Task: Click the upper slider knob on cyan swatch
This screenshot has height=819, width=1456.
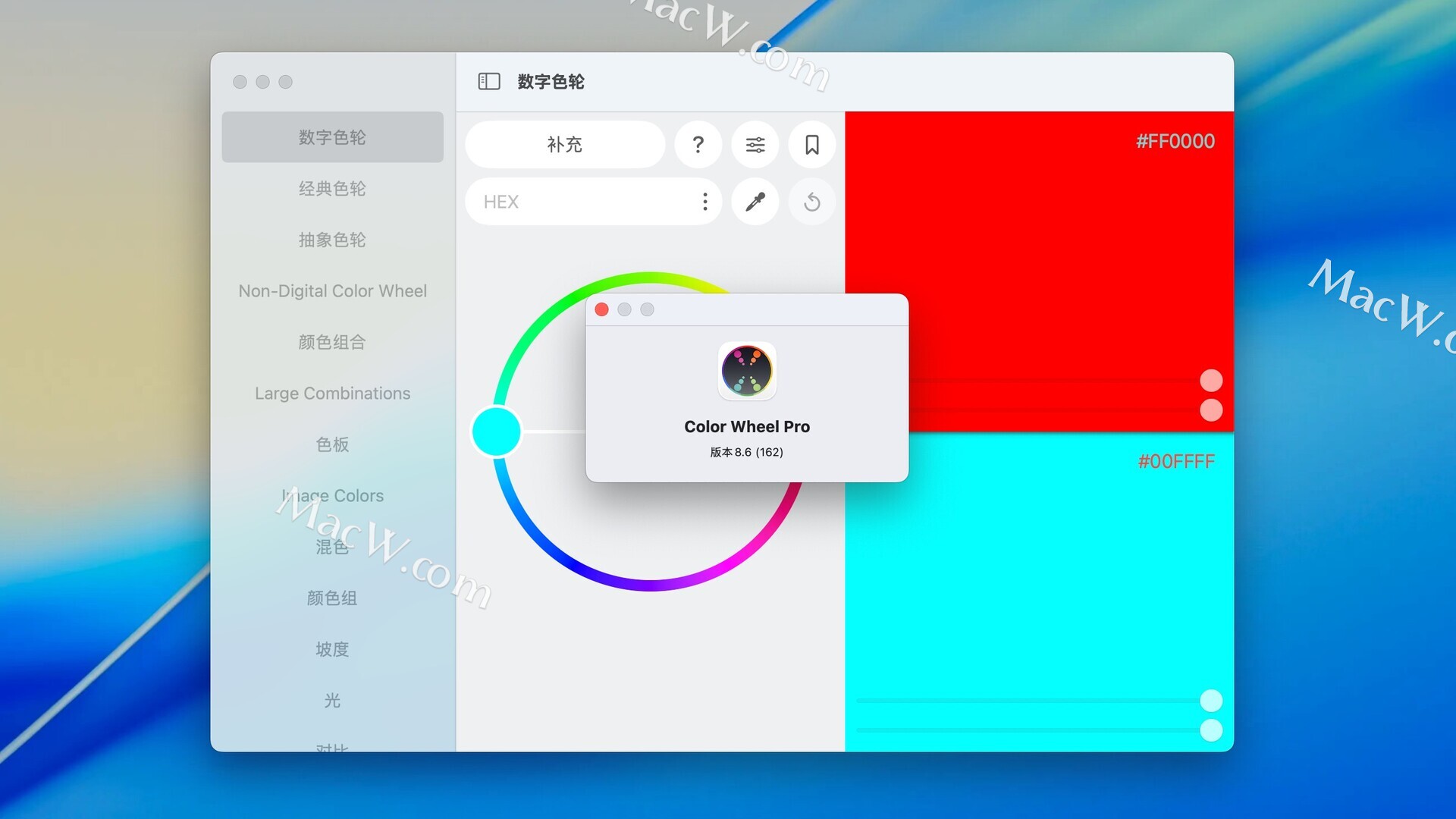Action: [1211, 701]
